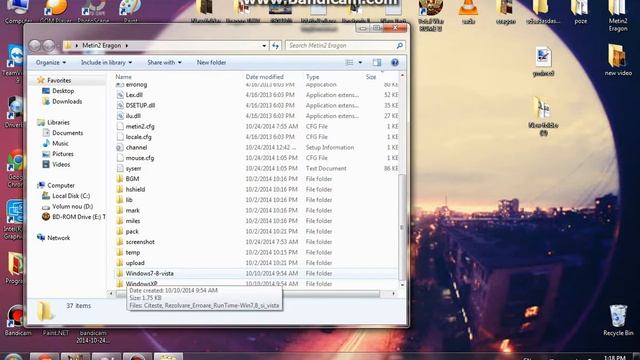This screenshot has height=360, width=640.
Task: Sort by the Name column header
Action: click(123, 77)
